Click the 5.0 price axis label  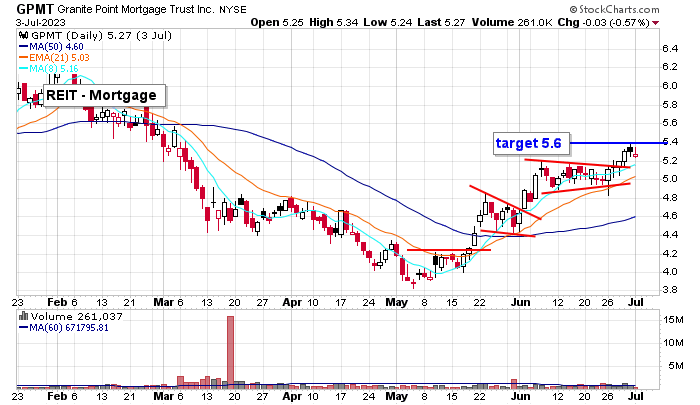pyautogui.click(x=670, y=179)
